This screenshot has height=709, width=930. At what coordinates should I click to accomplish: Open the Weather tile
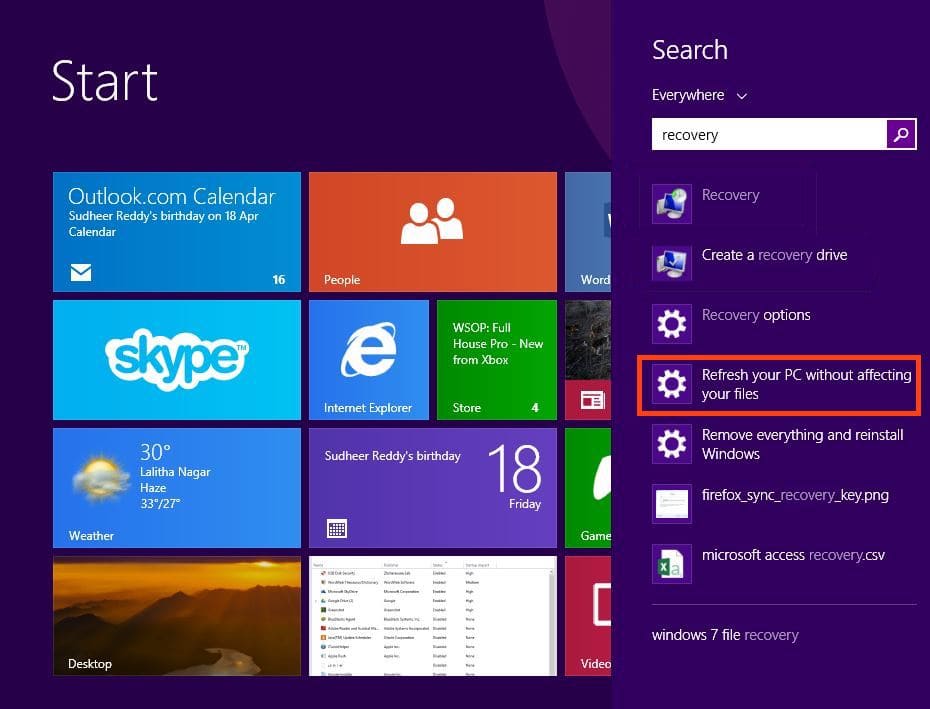tap(176, 487)
